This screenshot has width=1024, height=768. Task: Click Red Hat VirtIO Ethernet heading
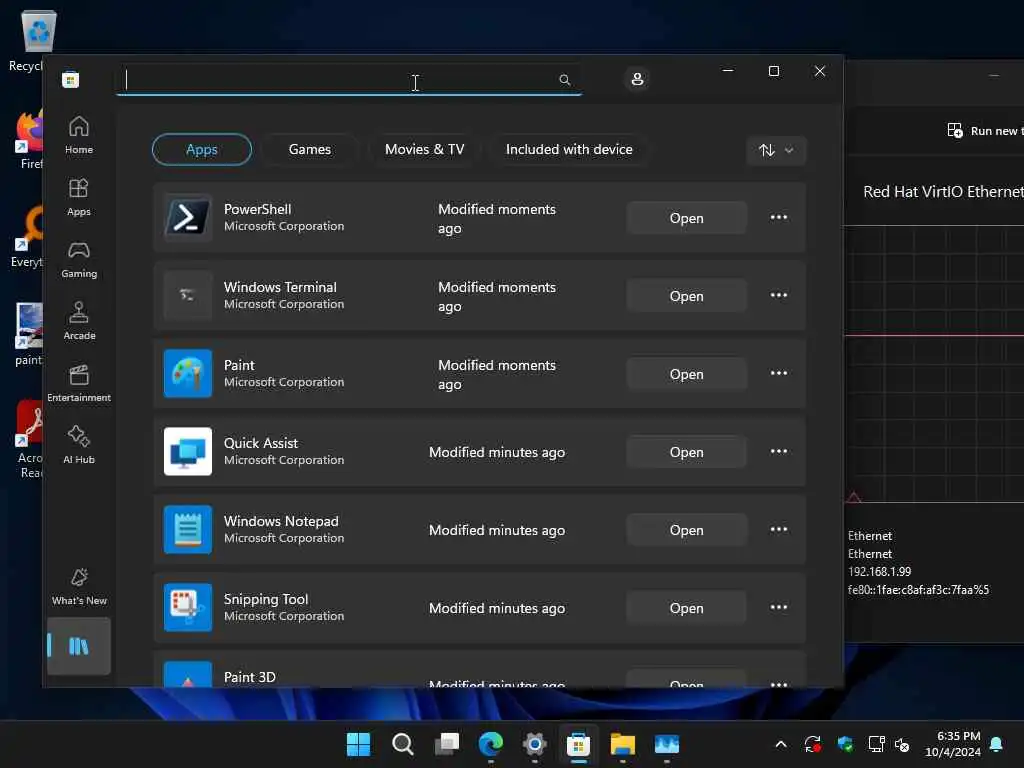click(x=943, y=191)
